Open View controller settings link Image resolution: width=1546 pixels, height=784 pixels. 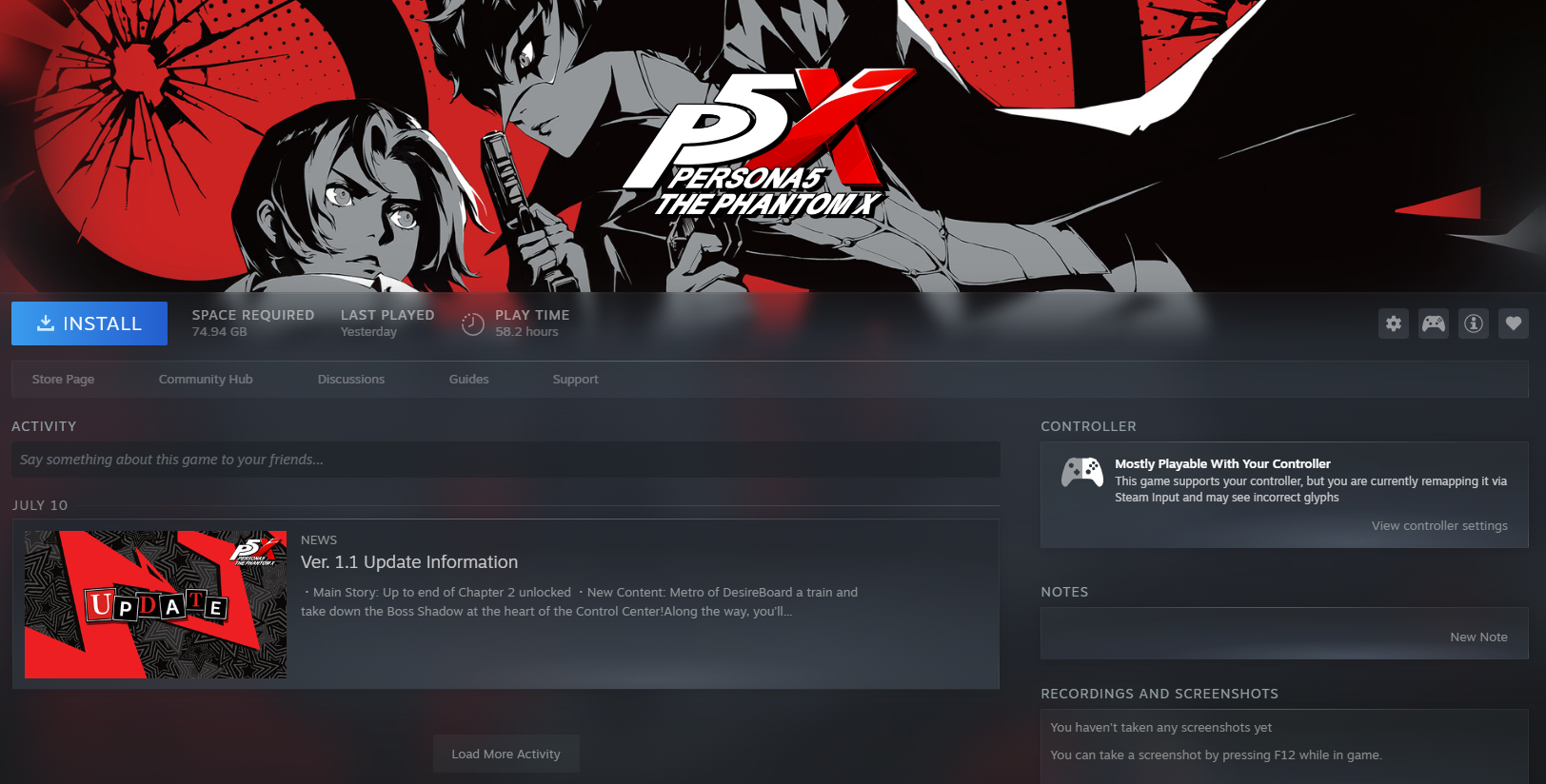(x=1439, y=525)
